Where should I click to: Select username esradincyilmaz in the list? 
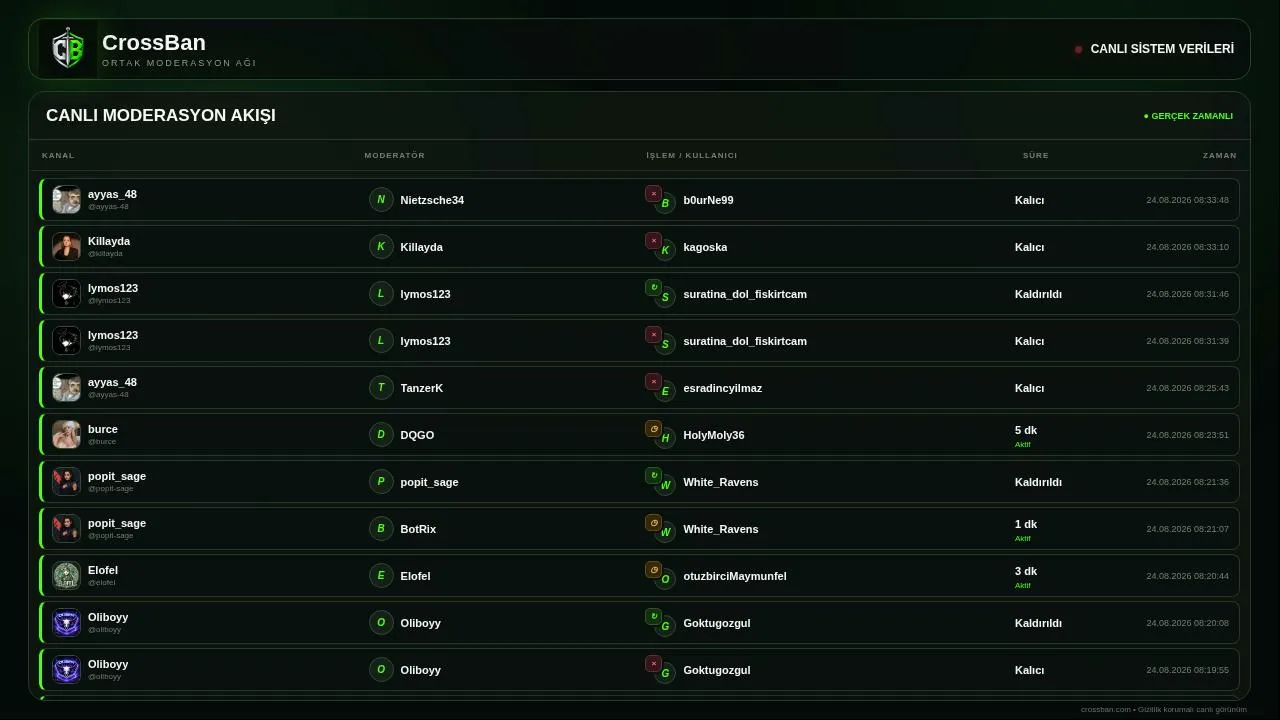(723, 388)
